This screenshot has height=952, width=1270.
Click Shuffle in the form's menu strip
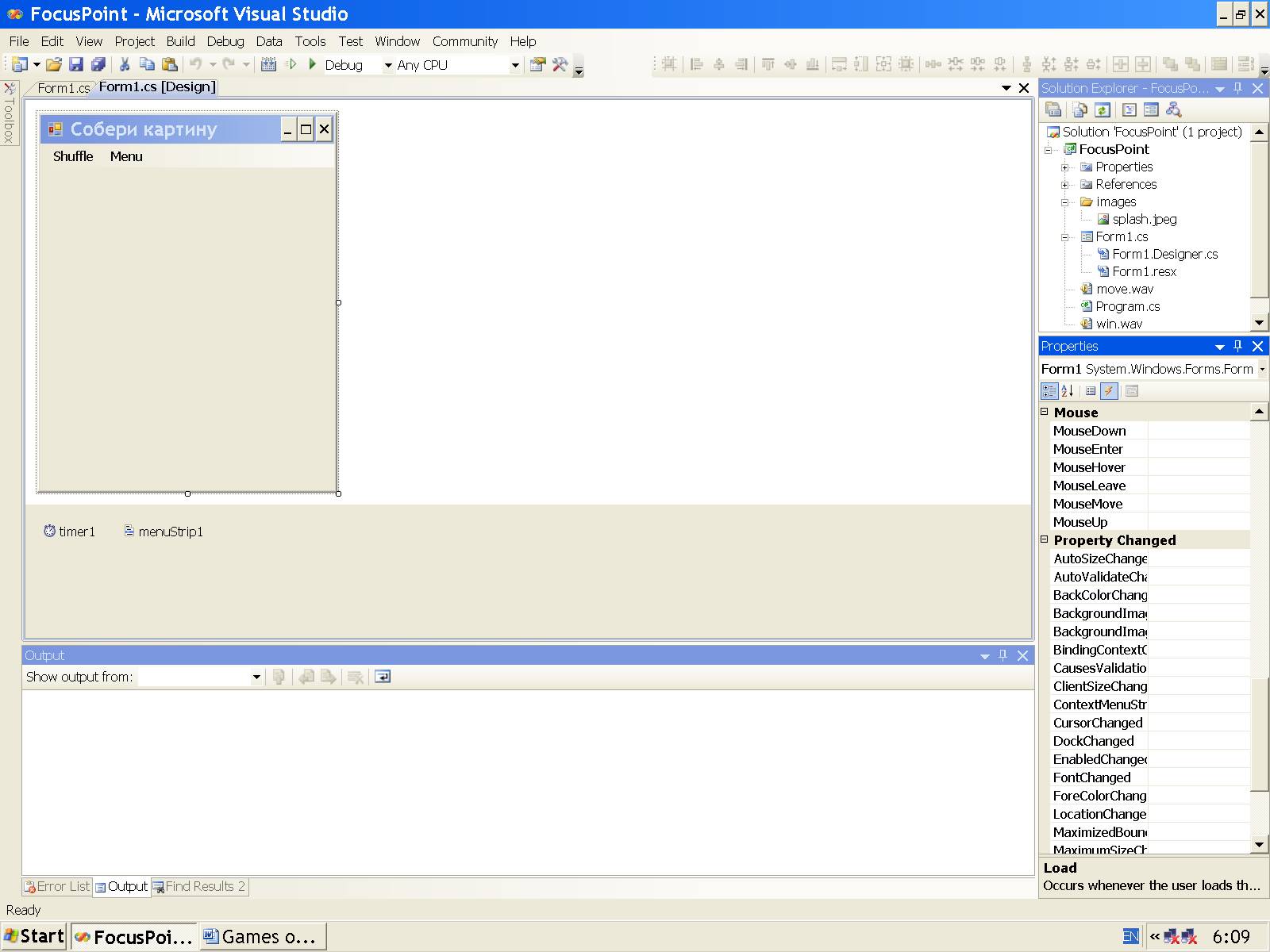73,156
